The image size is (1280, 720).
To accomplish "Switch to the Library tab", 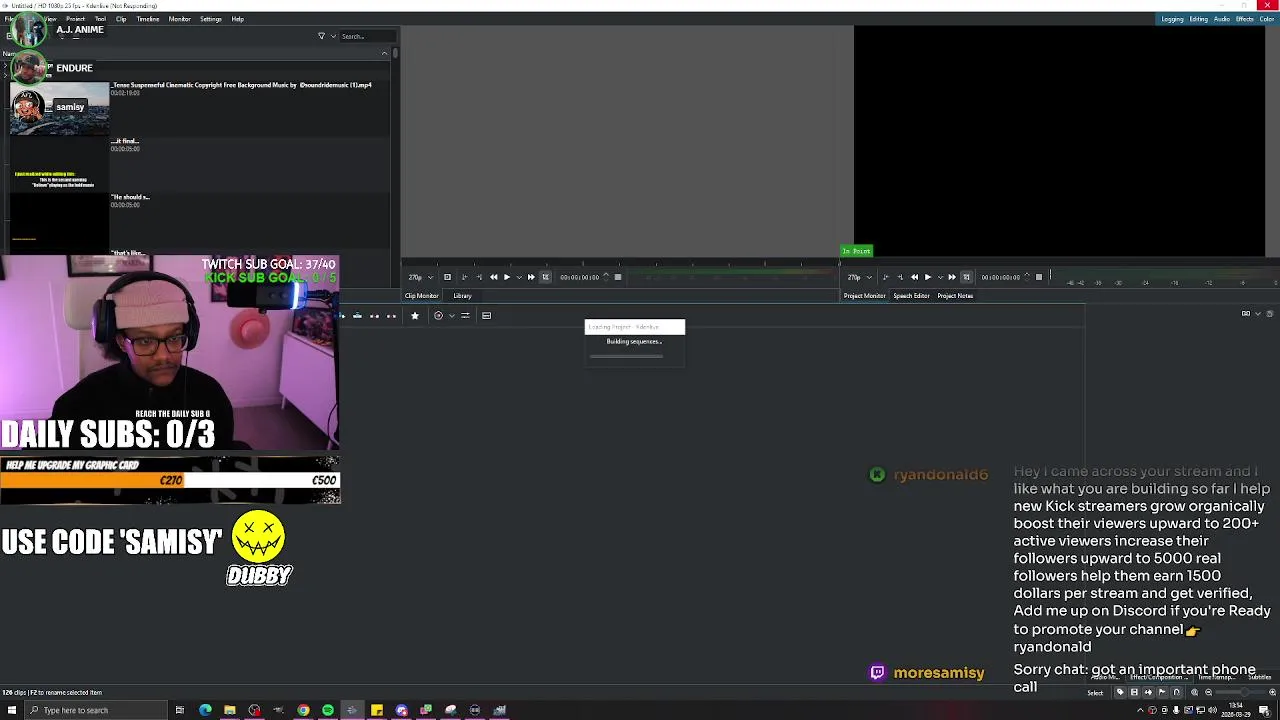I will tap(462, 296).
